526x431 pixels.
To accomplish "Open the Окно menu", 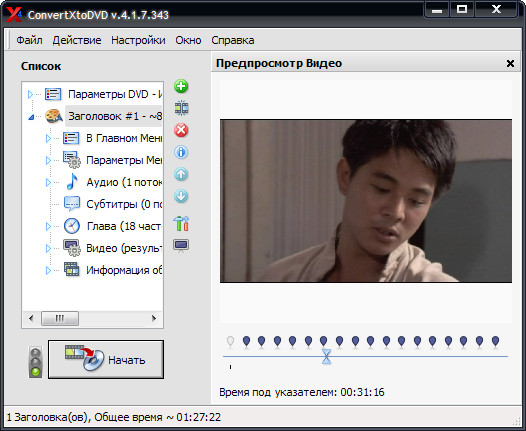I will [x=188, y=40].
